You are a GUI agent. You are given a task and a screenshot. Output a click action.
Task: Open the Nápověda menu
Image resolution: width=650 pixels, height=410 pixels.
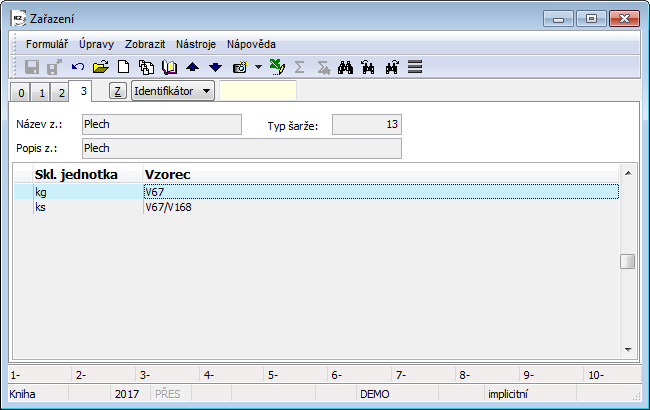(251, 44)
